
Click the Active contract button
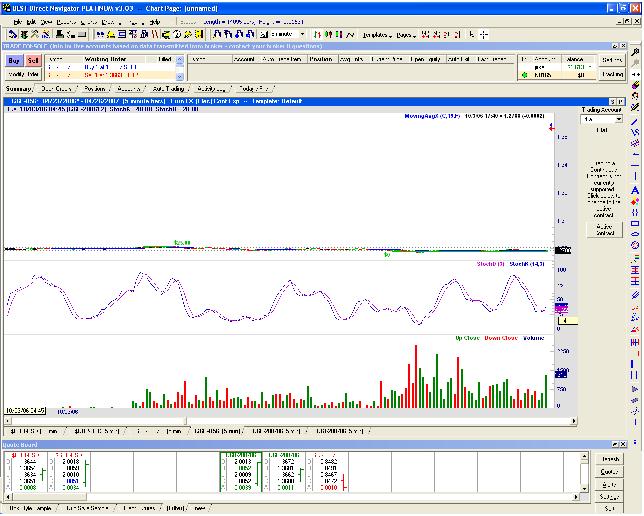click(603, 229)
